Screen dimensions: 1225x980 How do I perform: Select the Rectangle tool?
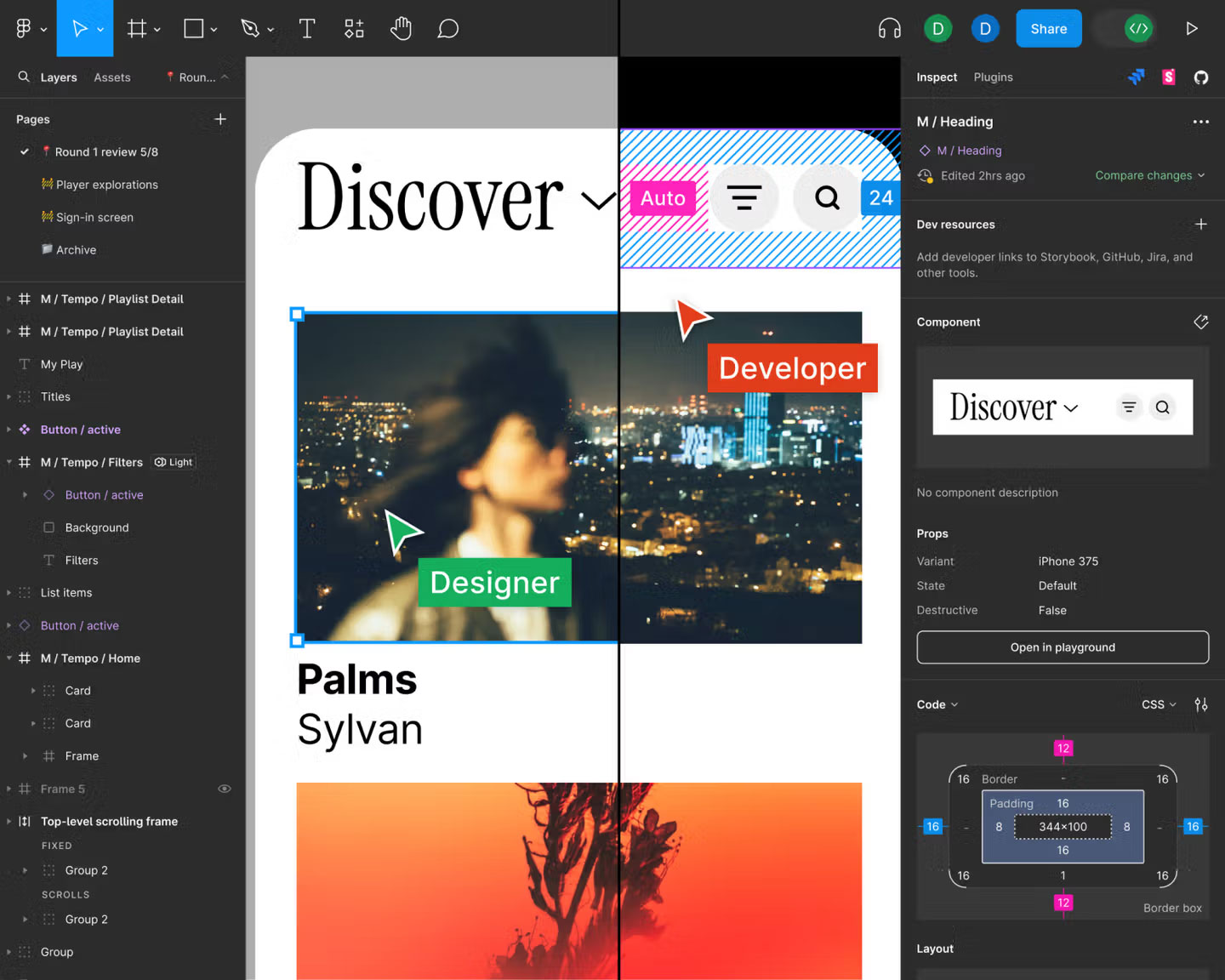[192, 28]
